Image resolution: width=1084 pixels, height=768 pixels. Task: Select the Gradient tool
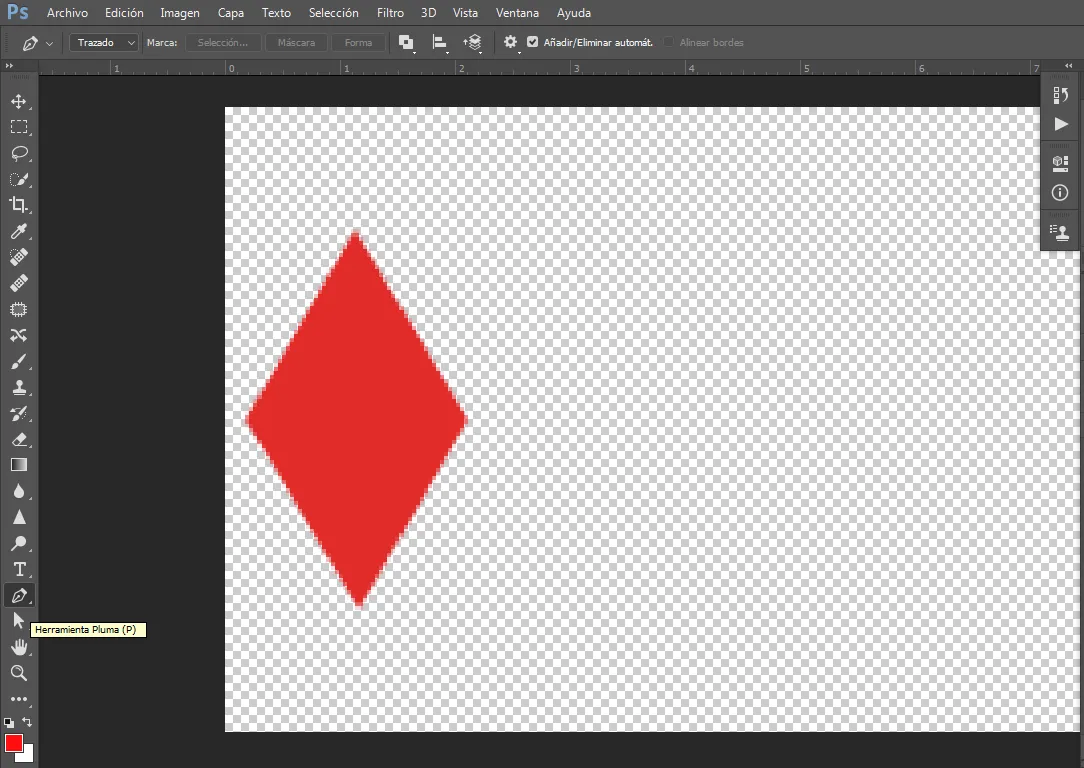19,465
